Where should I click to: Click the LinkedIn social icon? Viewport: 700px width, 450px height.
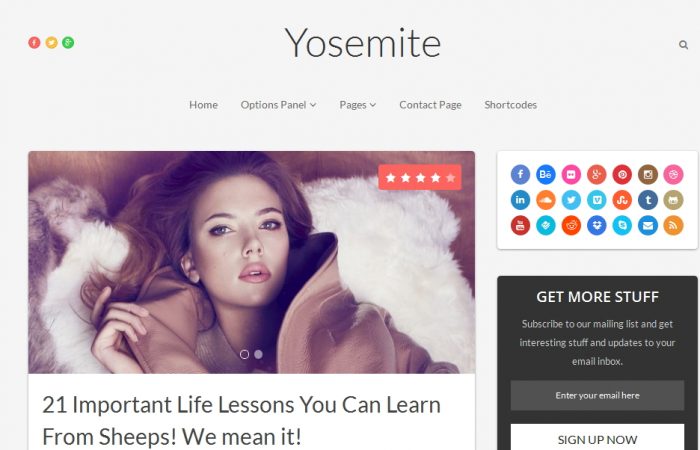520,200
